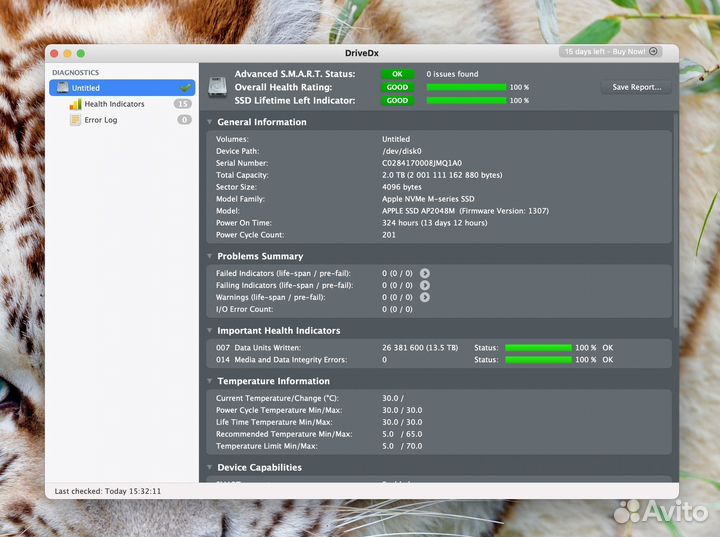This screenshot has height=537, width=720.
Task: Click the green checkmark on Untitled drive
Action: (x=185, y=88)
